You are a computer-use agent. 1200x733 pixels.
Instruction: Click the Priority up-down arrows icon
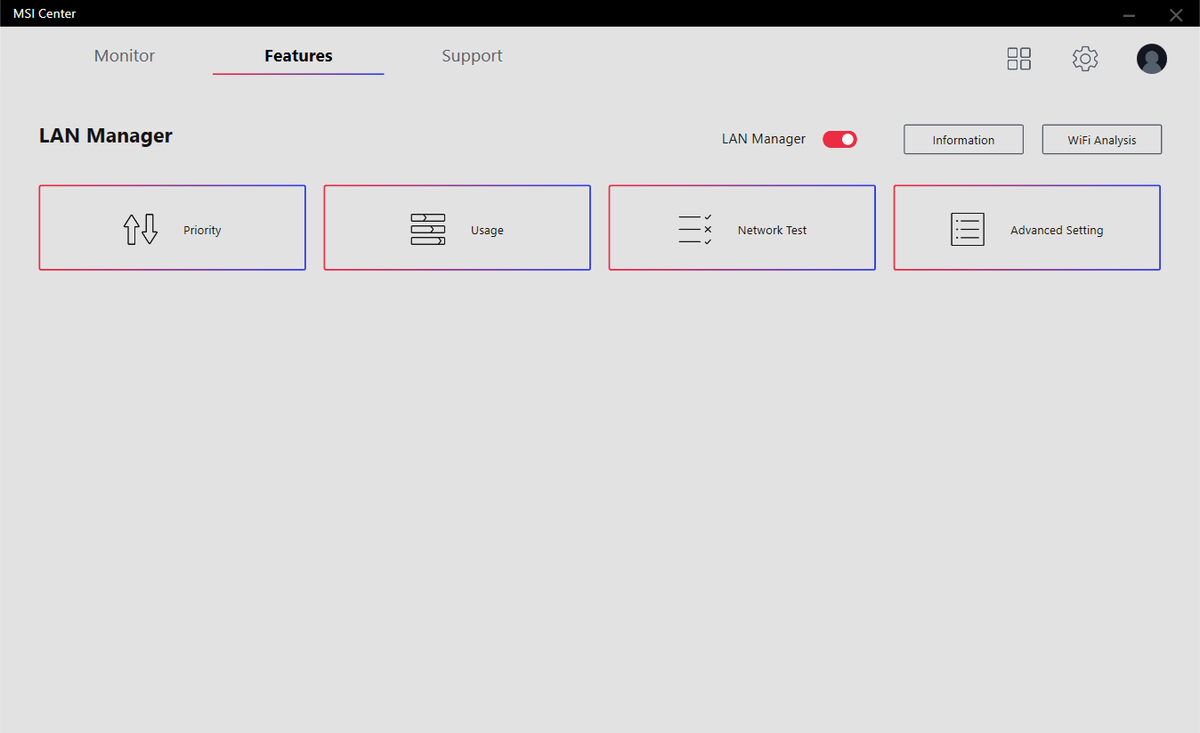pos(141,229)
